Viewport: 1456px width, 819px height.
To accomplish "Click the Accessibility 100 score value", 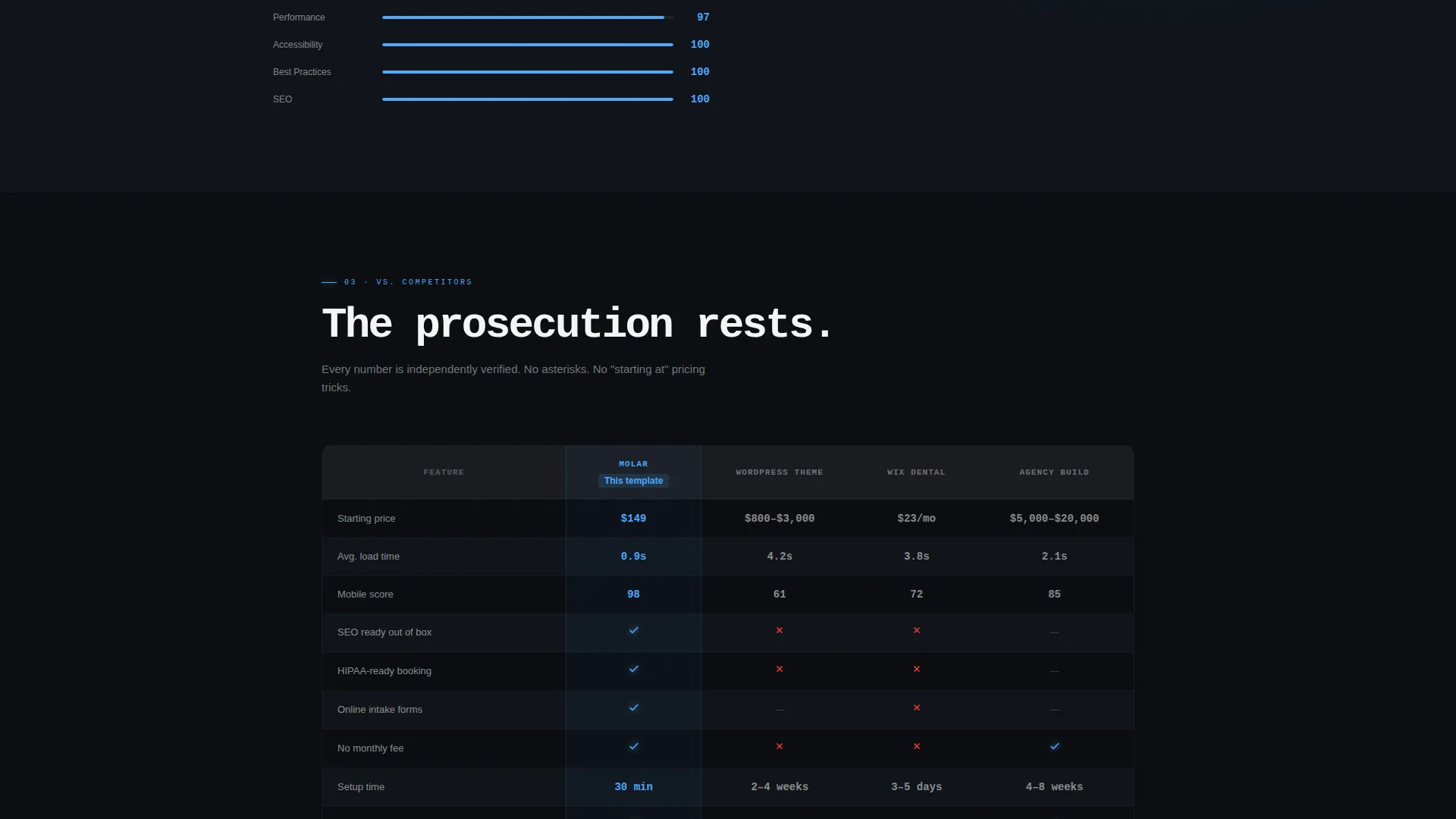I will click(x=700, y=45).
